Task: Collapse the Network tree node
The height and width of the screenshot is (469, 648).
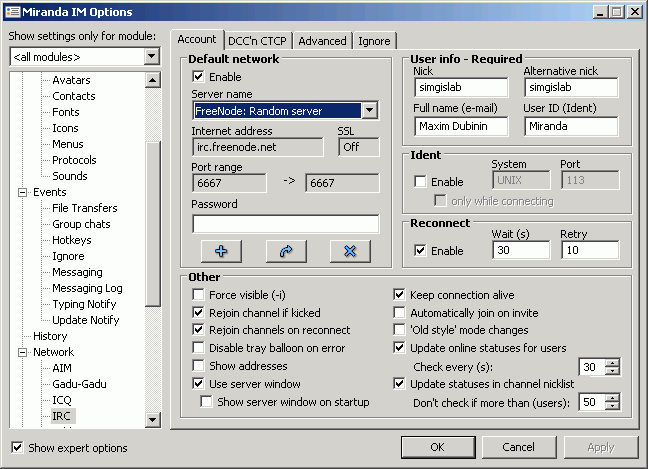Action: (x=22, y=352)
